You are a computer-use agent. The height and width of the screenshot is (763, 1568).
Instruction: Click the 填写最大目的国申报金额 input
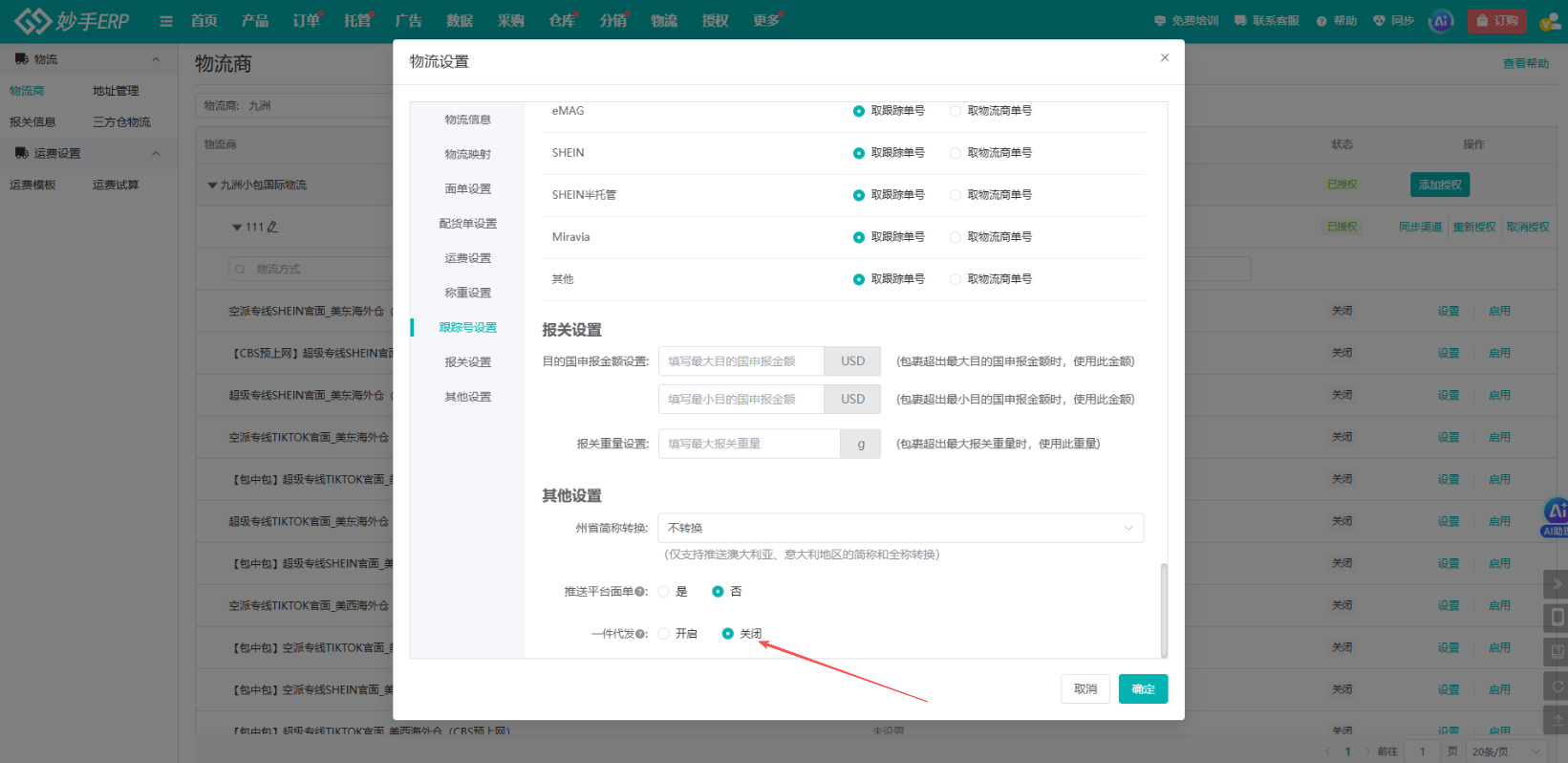click(x=741, y=361)
